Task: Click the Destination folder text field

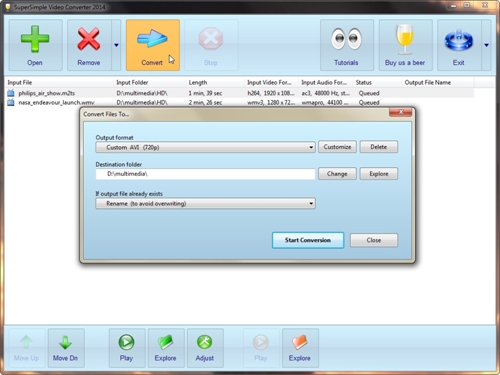Action: tap(205, 174)
